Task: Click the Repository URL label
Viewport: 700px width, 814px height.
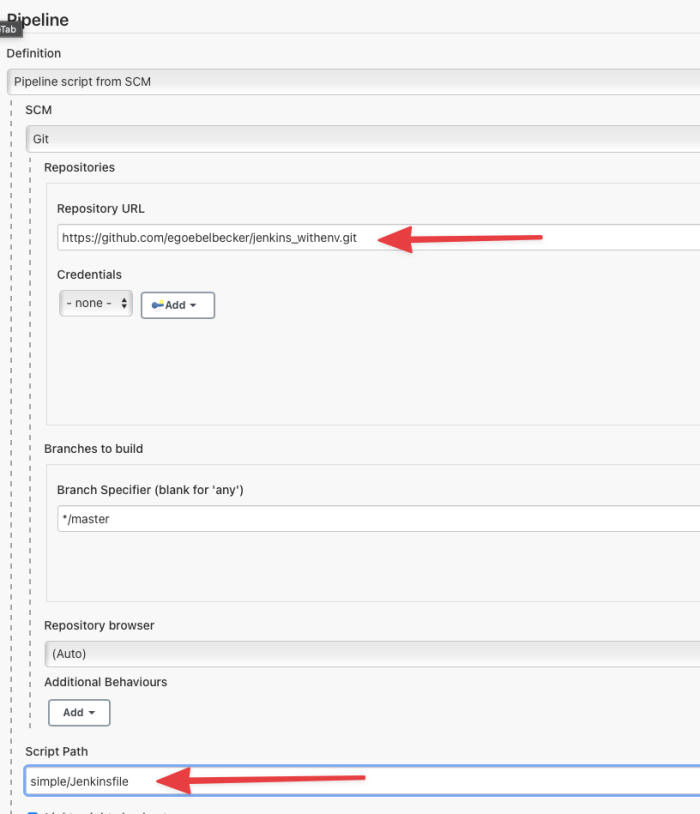Action: 101,209
